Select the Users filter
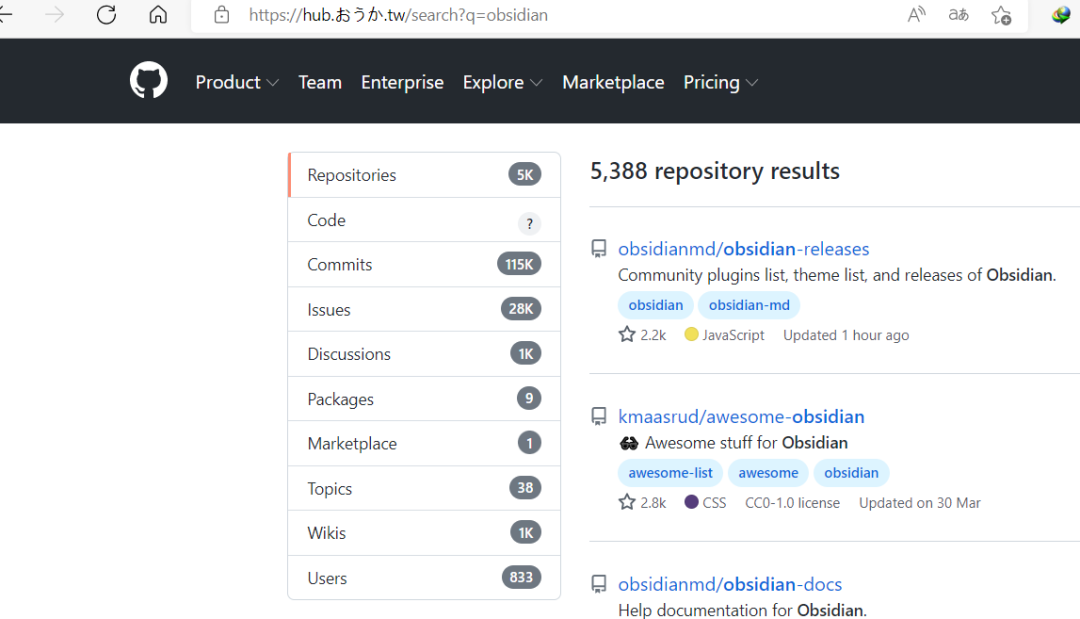 click(424, 578)
